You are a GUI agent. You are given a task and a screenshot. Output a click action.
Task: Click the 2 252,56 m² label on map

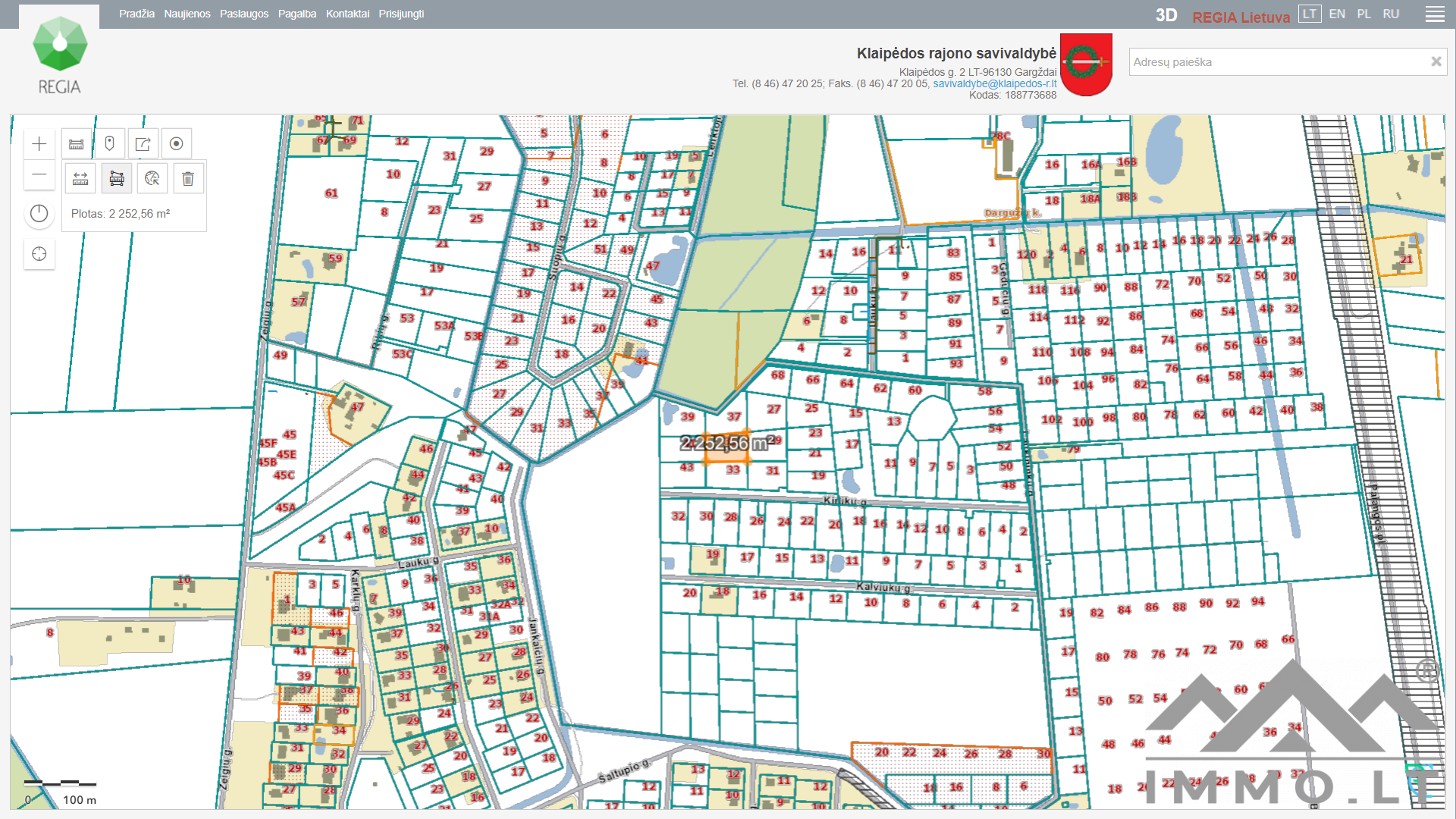click(x=726, y=444)
